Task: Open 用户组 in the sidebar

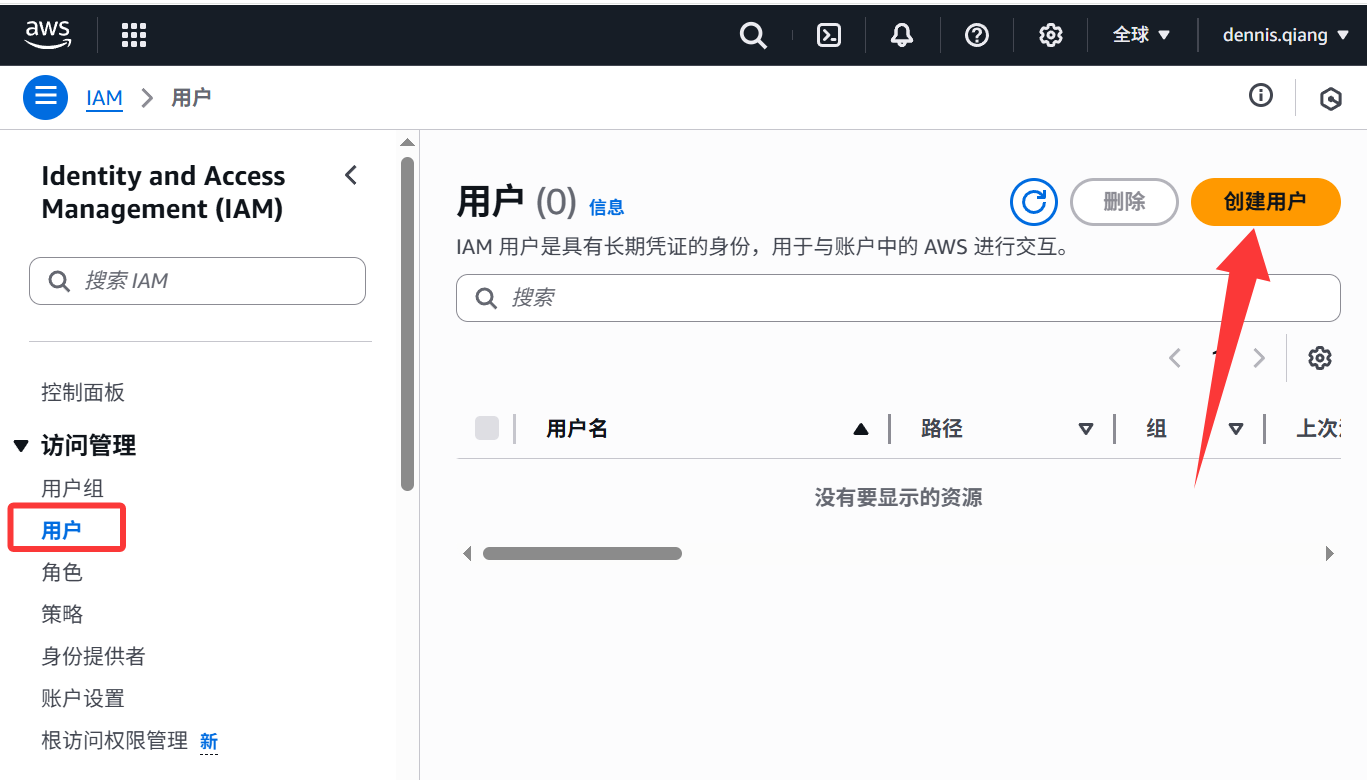Action: point(72,488)
